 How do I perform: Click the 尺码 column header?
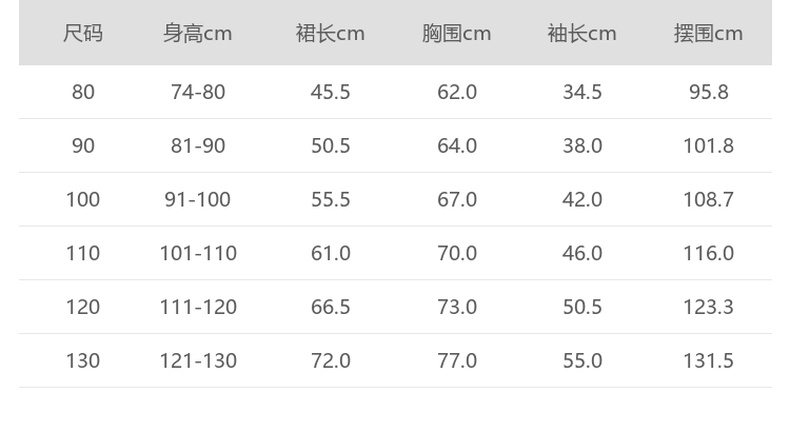(x=83, y=34)
